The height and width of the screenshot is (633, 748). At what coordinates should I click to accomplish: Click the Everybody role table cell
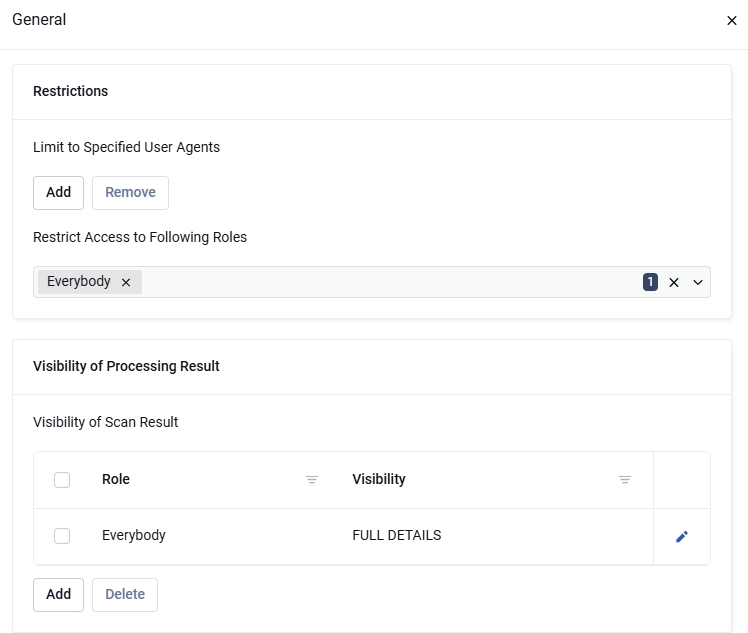tap(134, 535)
